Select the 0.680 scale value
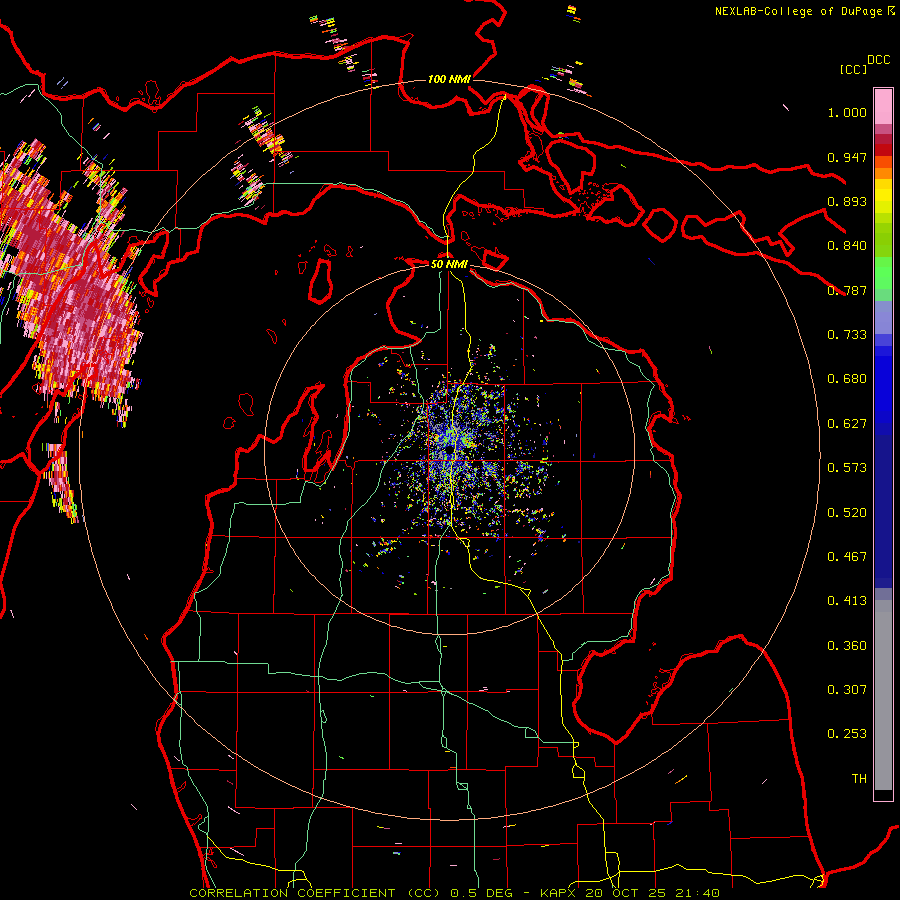This screenshot has height=900, width=900. [847, 379]
